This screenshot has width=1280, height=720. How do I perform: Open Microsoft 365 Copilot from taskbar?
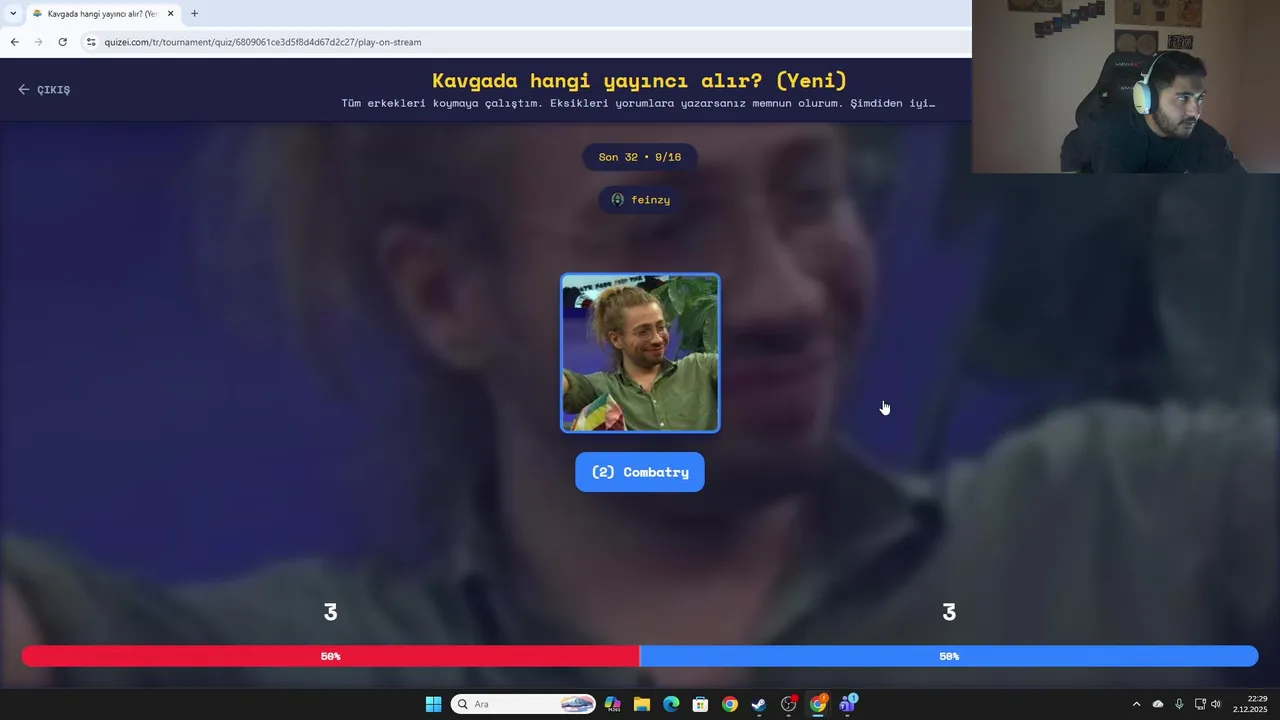[x=612, y=704]
